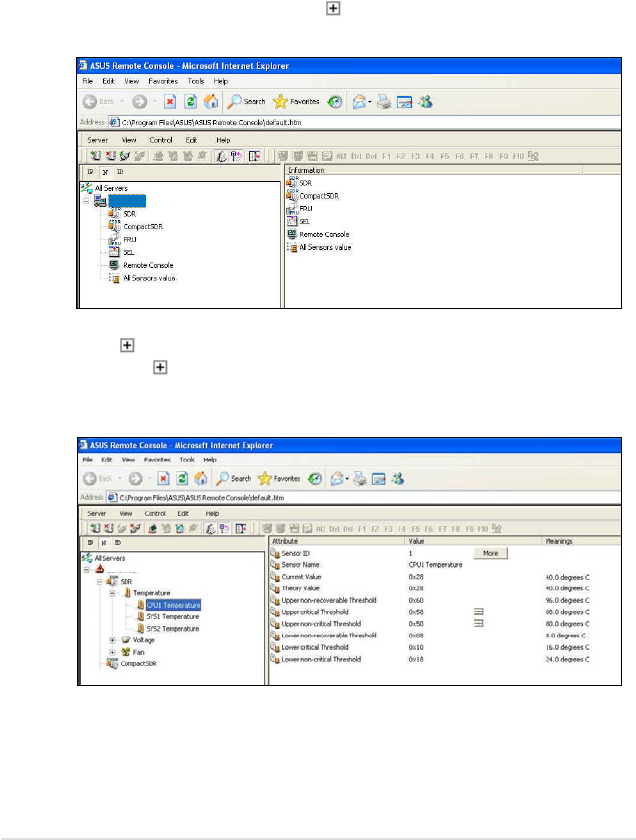This screenshot has width=636, height=840.
Task: Select All Sensors value in upper tree
Action: pyautogui.click(x=149, y=278)
